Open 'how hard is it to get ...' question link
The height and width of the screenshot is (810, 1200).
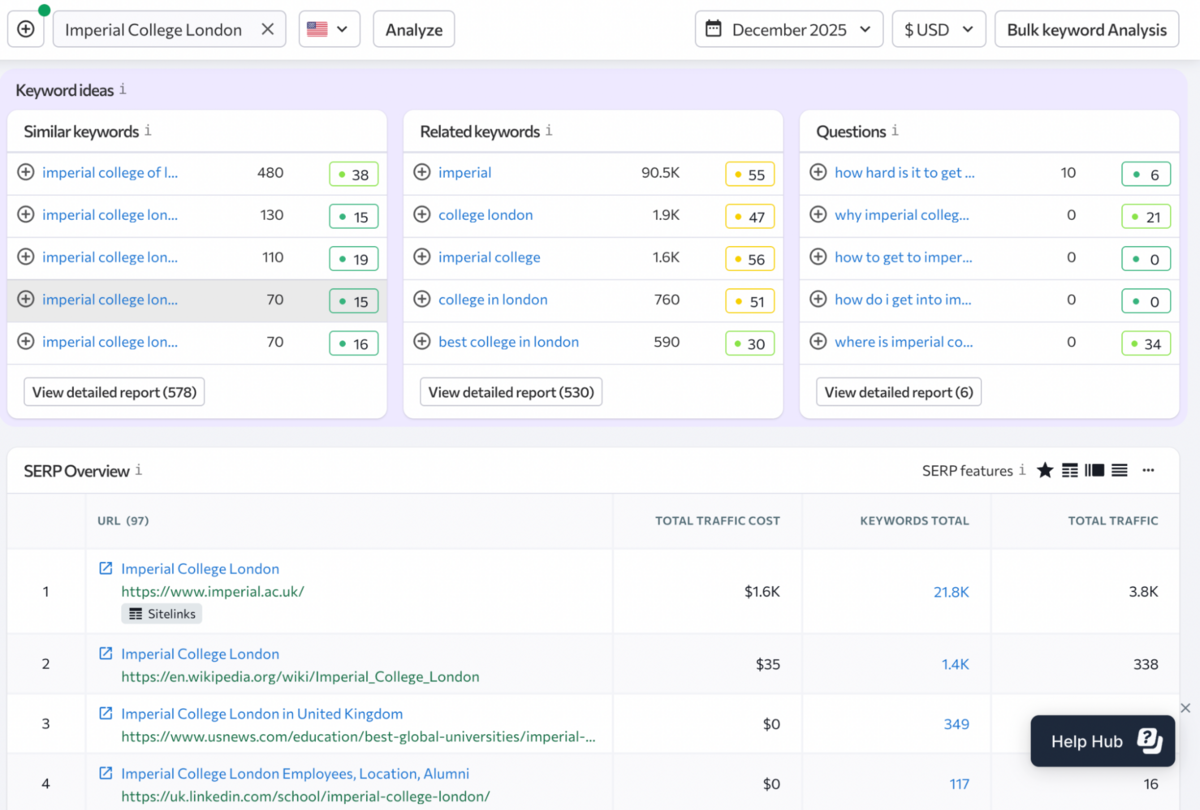tap(905, 172)
